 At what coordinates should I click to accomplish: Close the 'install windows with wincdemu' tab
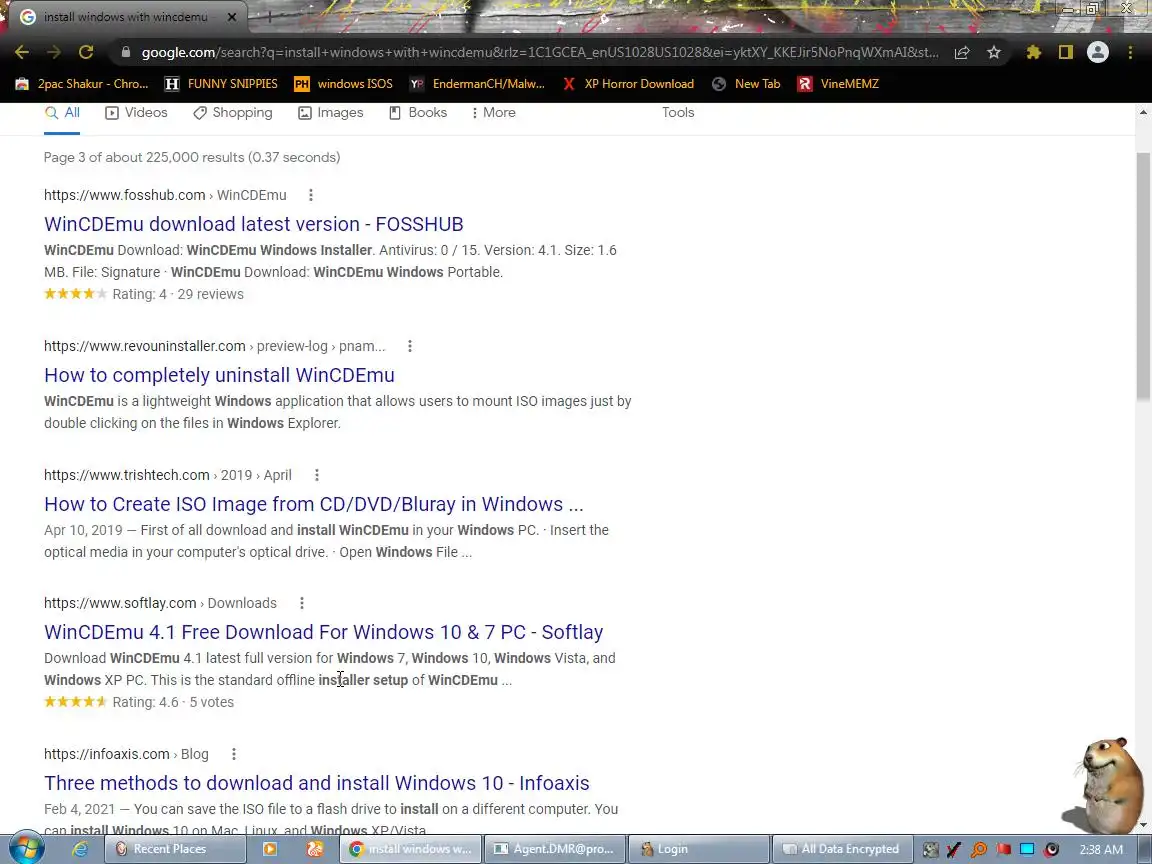click(231, 17)
